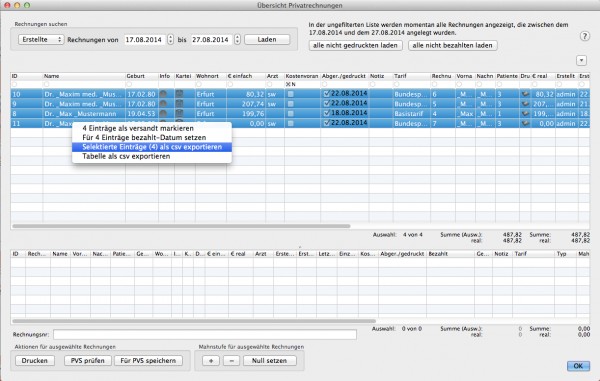This screenshot has width=600, height=381.
Task: Choose 'Selektierte Einträge (4) als csv exportieren'
Action: 152,147
